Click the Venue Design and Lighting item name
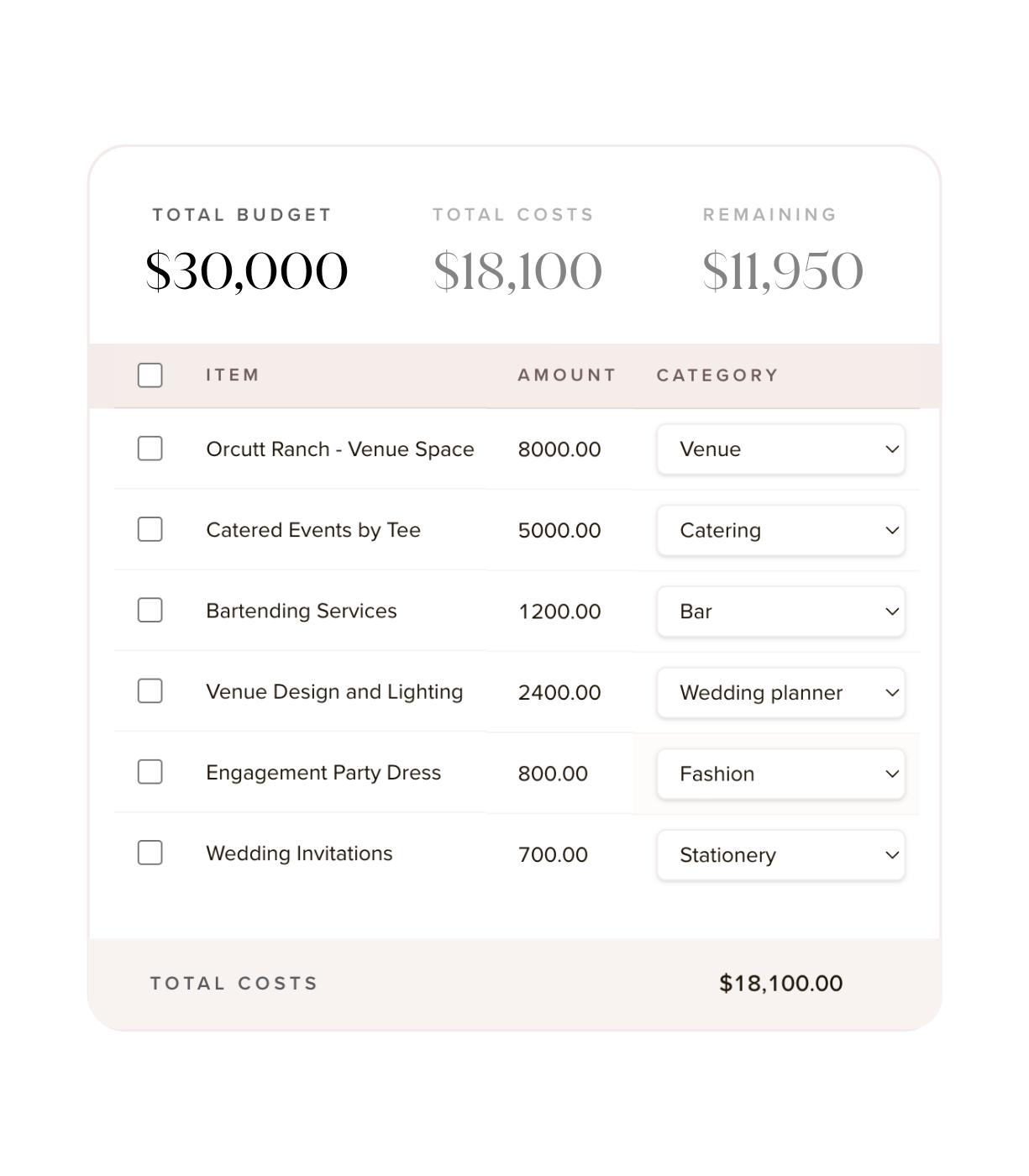 click(334, 692)
